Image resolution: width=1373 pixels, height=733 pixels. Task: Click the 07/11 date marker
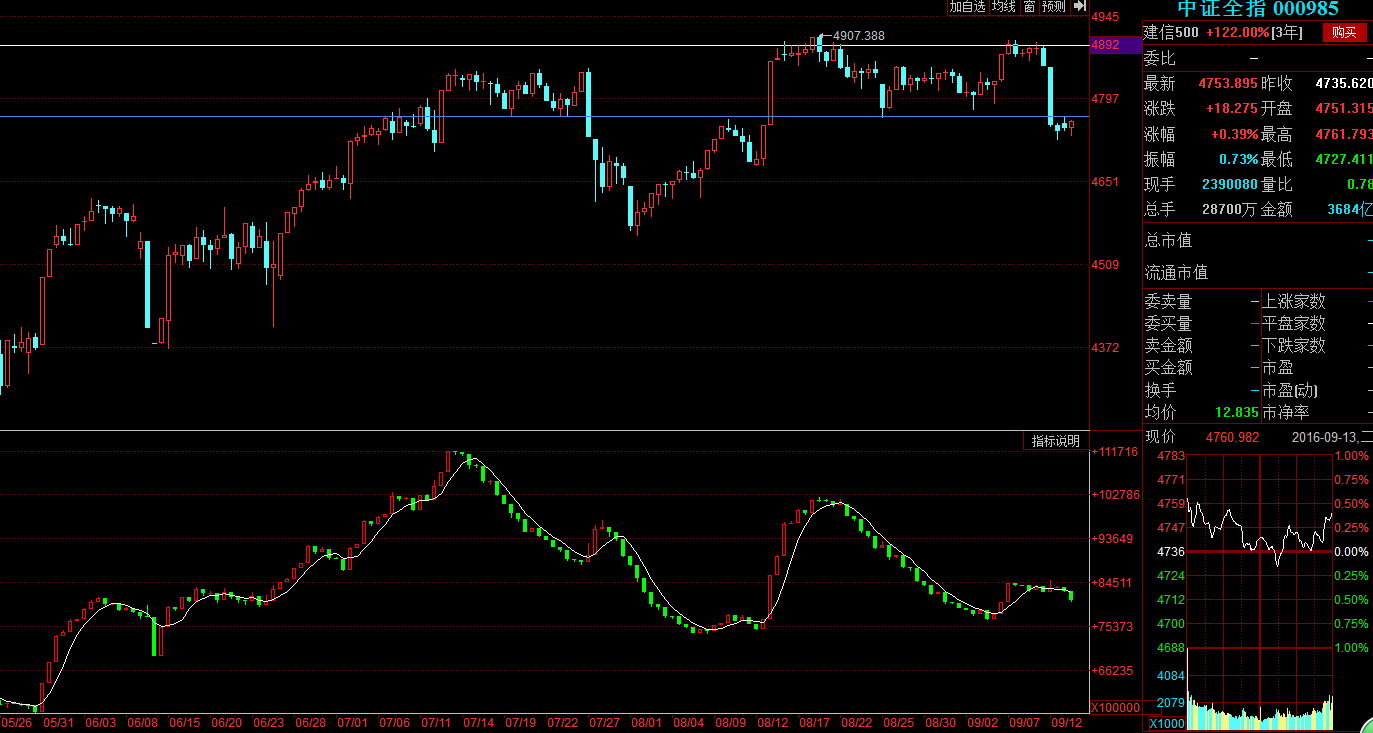pyautogui.click(x=437, y=722)
